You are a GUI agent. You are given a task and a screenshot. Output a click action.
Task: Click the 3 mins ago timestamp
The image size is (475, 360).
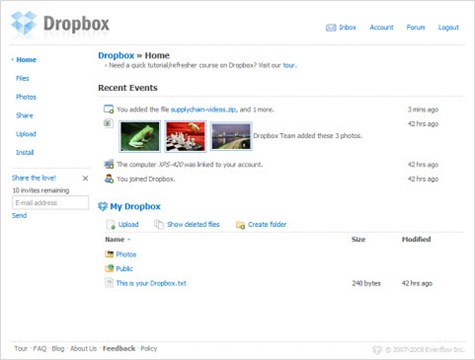[423, 109]
